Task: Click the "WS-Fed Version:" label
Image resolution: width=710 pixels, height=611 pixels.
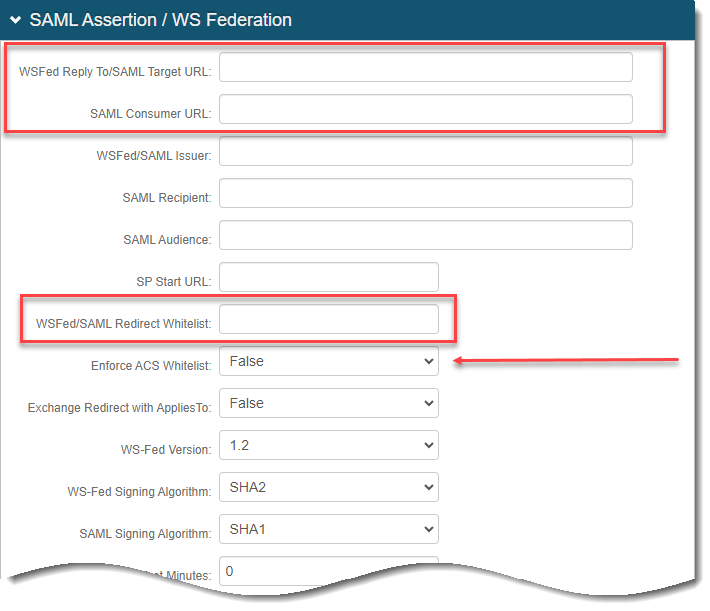Action: click(x=166, y=450)
